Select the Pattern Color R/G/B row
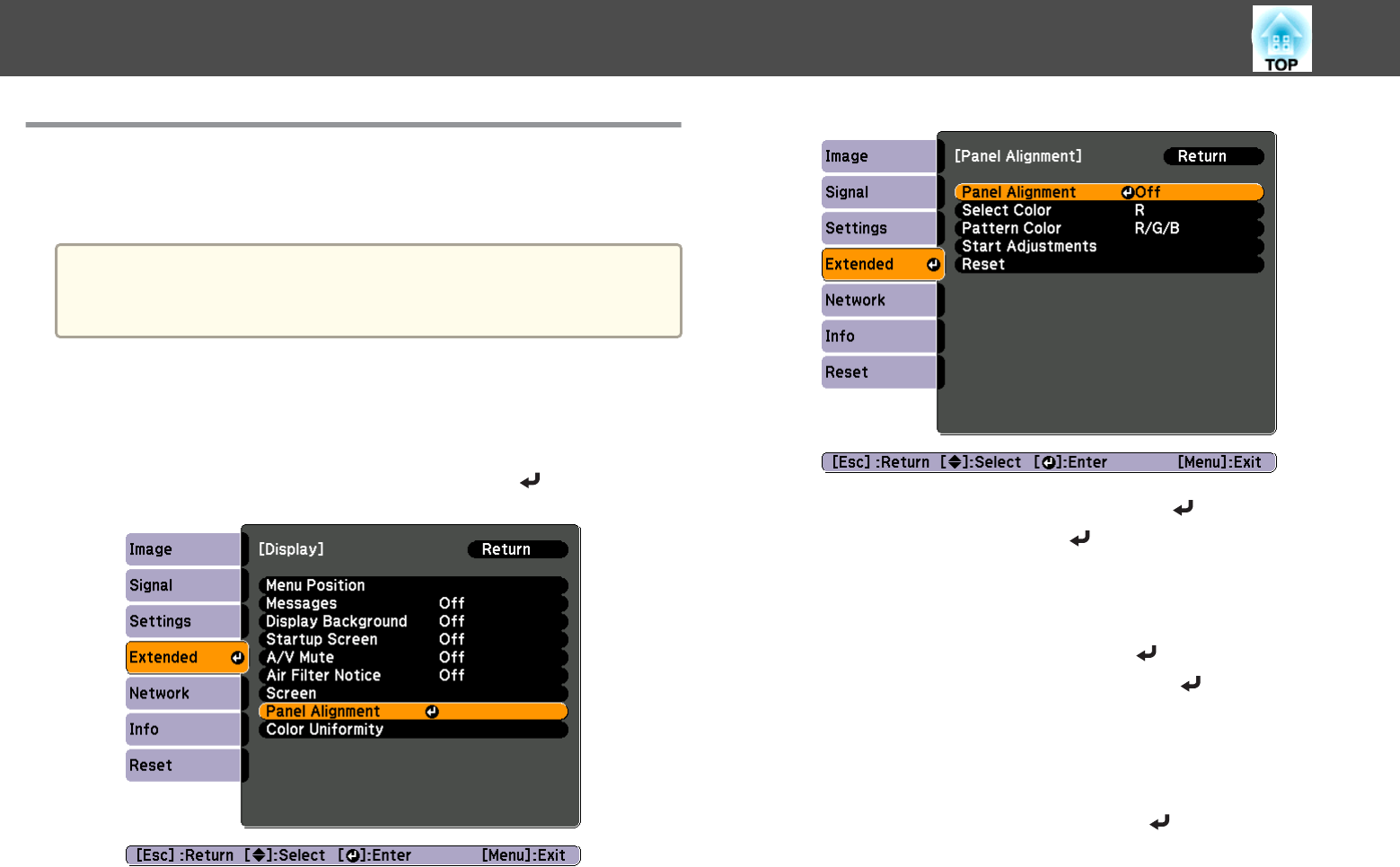This screenshot has width=1400, height=867. pyautogui.click(x=1109, y=228)
